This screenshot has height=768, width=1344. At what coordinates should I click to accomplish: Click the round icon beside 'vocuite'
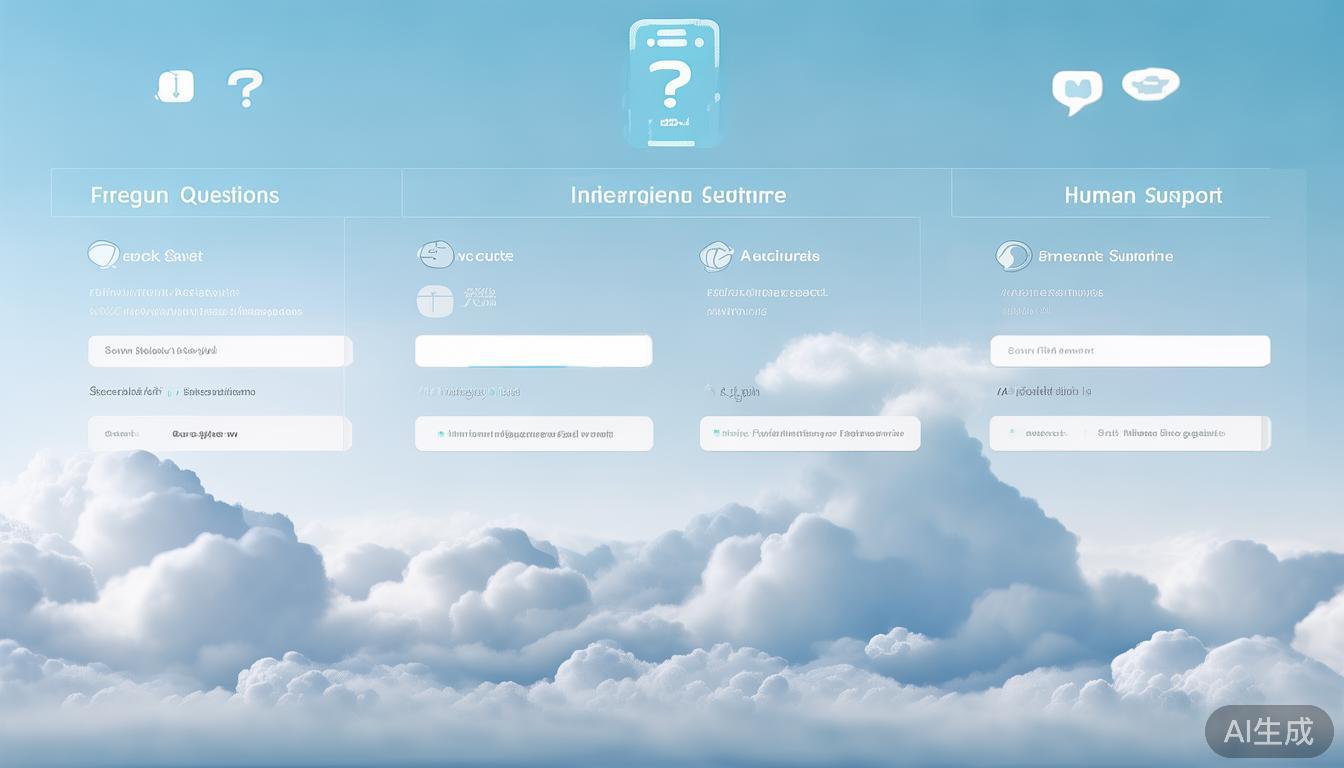click(x=435, y=255)
